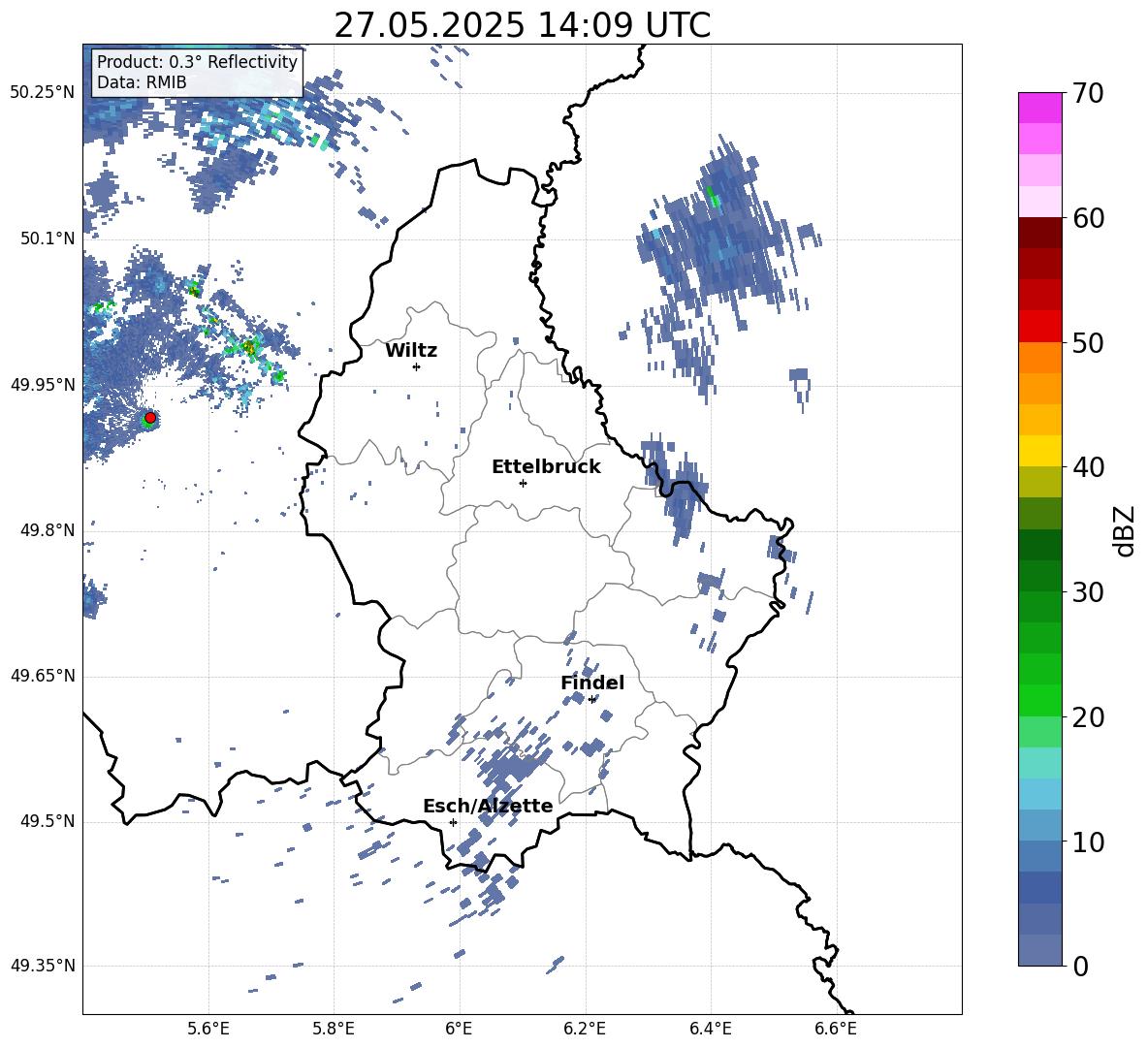Image resolution: width=1148 pixels, height=1048 pixels.
Task: Click the 40 colorbar tick label
Action: coord(1088,467)
